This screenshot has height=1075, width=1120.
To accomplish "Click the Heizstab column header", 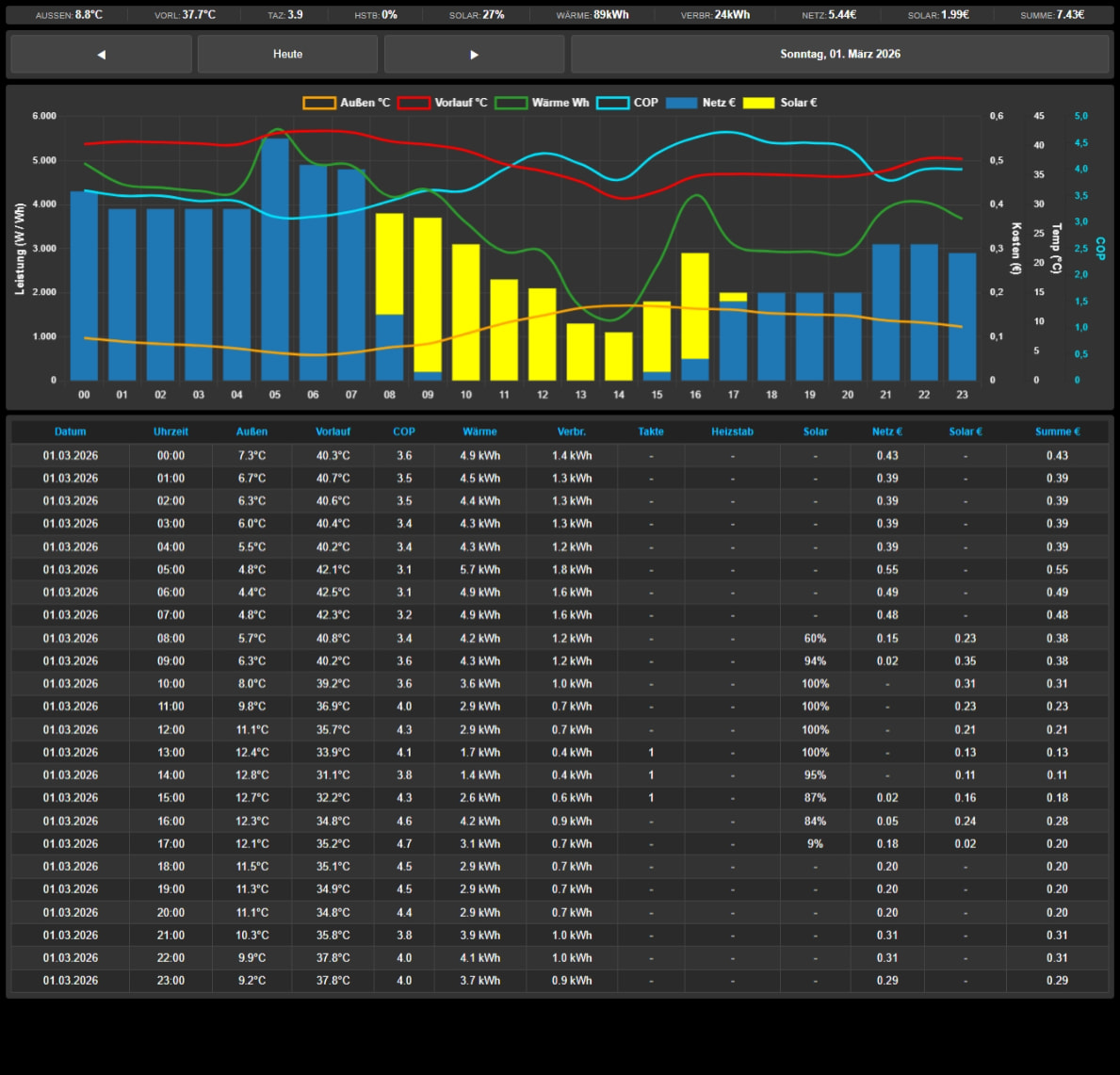I will click(732, 432).
